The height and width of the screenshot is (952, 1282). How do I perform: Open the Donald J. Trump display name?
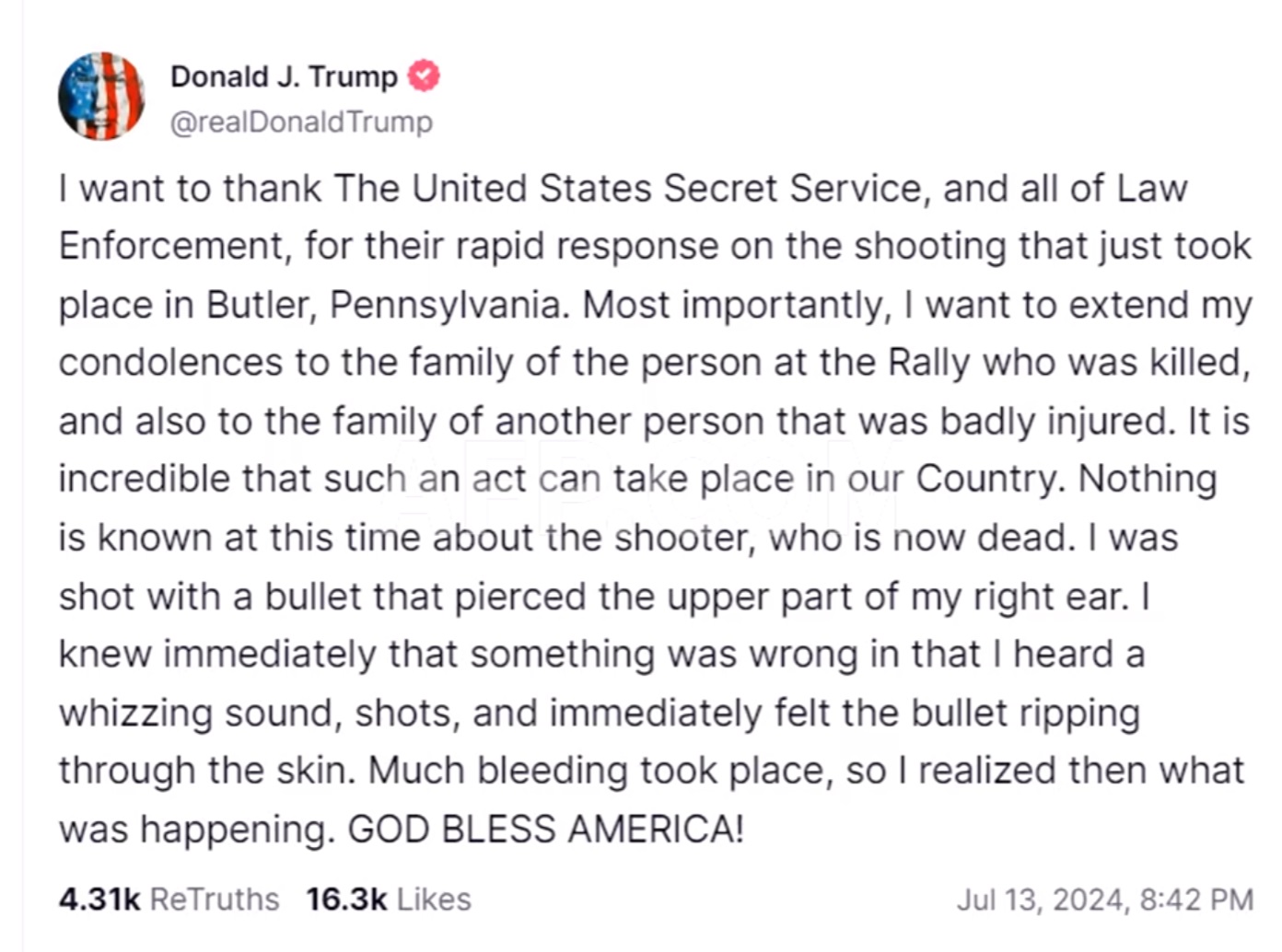pos(284,76)
